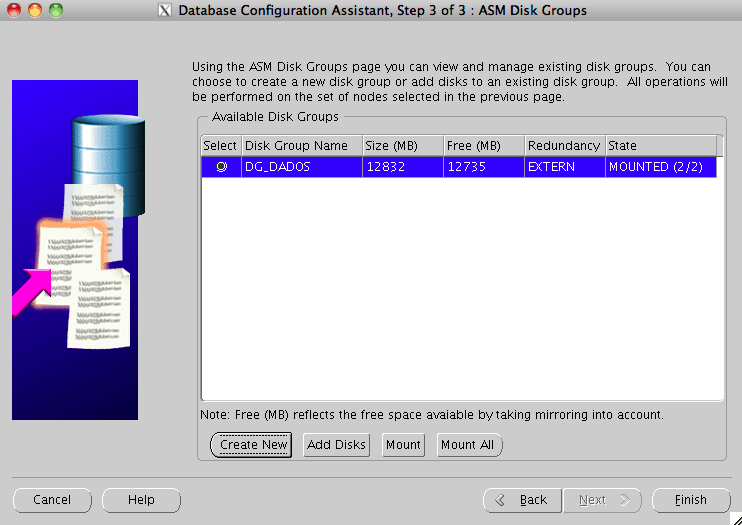Click the Redundancy column header
Viewport: 742px width, 525px height.
click(x=565, y=146)
